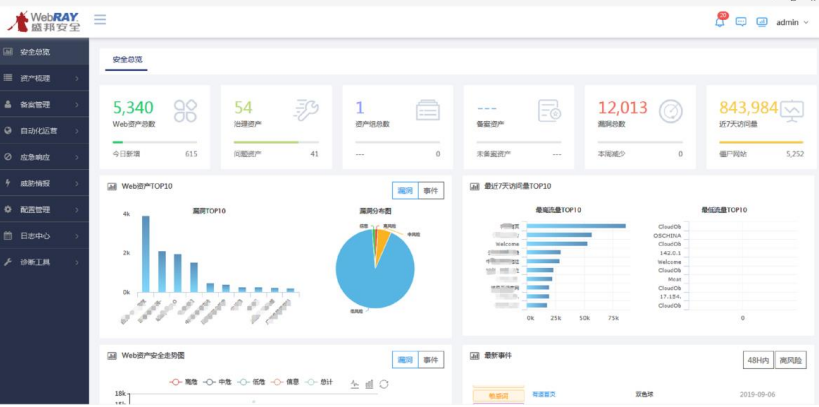Toggle 事件 view in Web资产TOP10 panel

tap(431, 190)
